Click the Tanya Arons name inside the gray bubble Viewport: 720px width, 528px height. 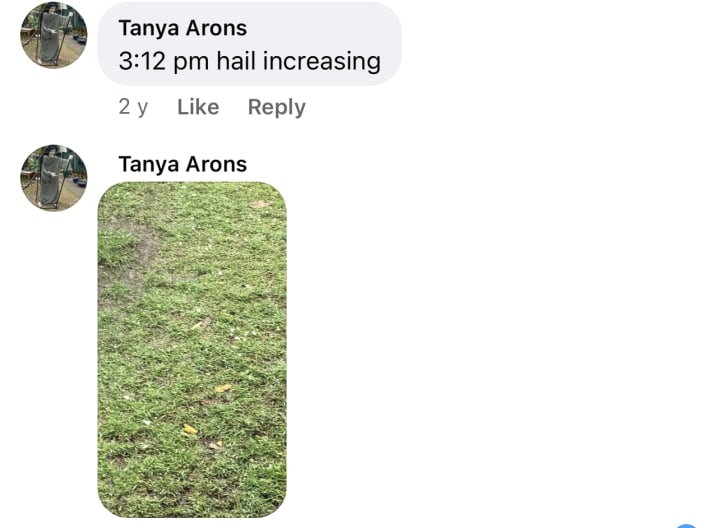[x=183, y=28]
